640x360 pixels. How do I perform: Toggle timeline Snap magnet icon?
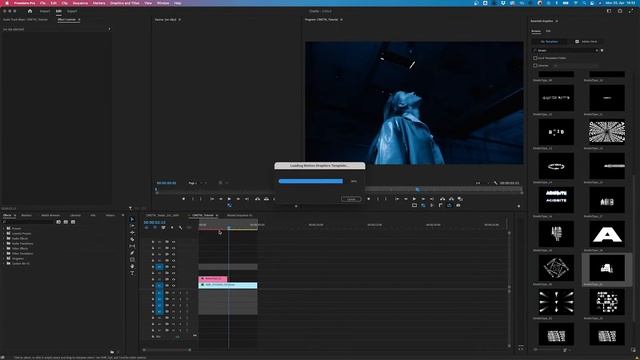tap(155, 227)
